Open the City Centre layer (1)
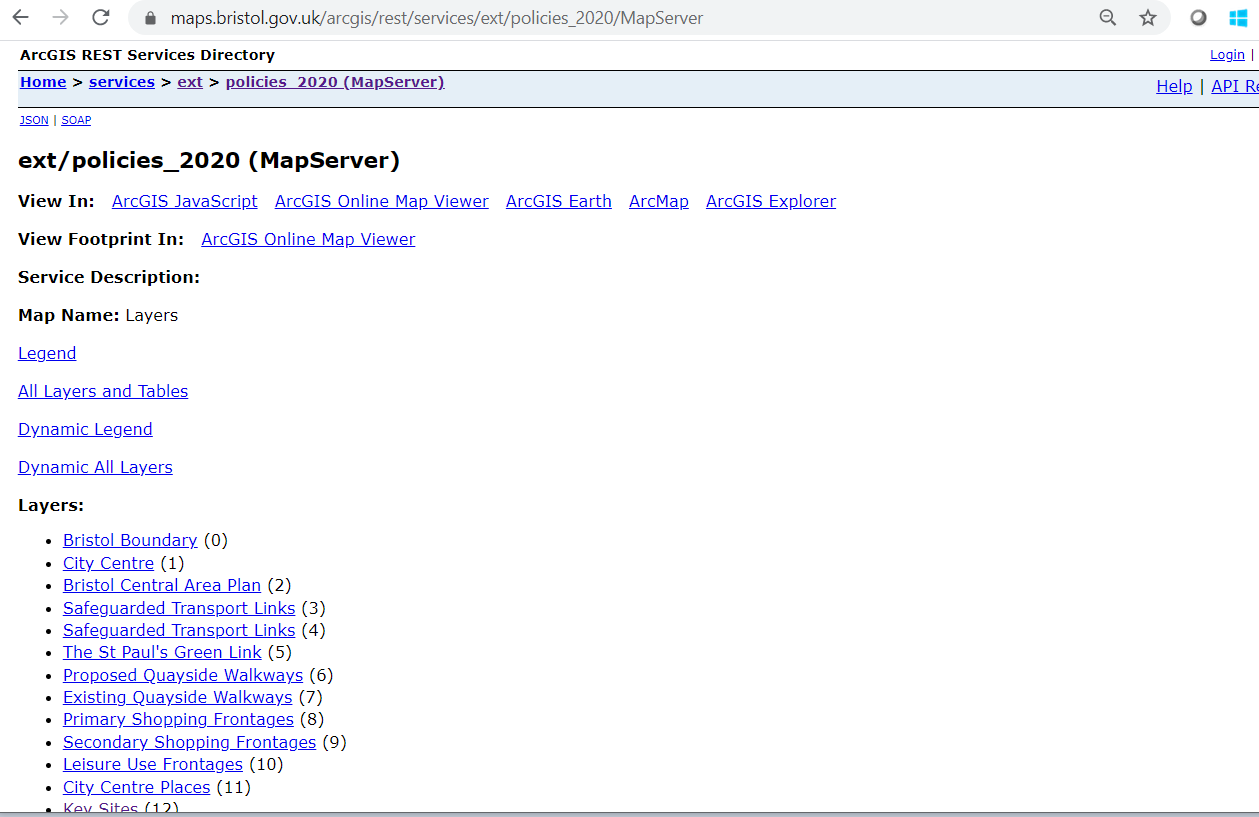 tap(108, 563)
